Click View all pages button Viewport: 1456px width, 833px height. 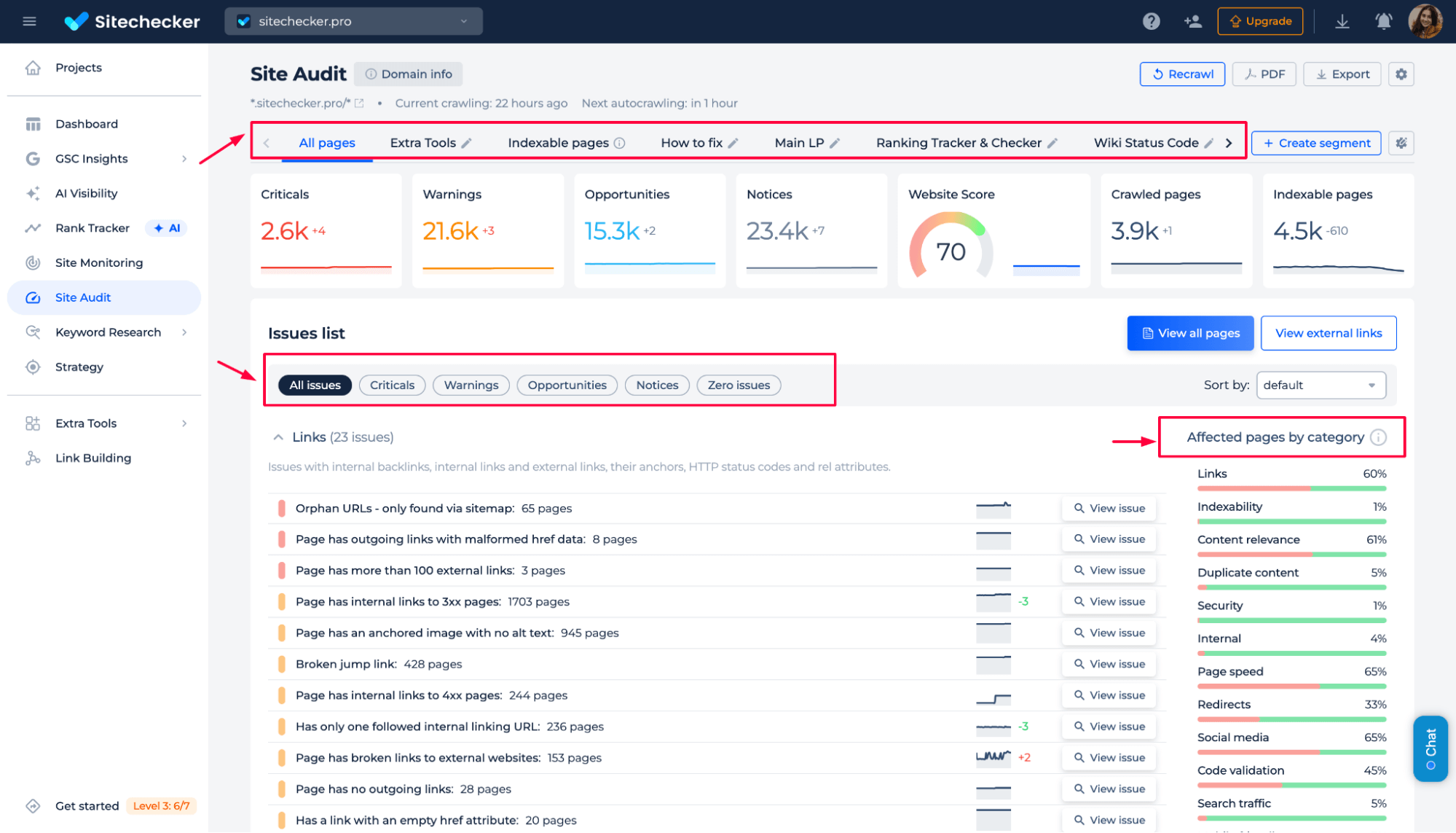pyautogui.click(x=1190, y=333)
